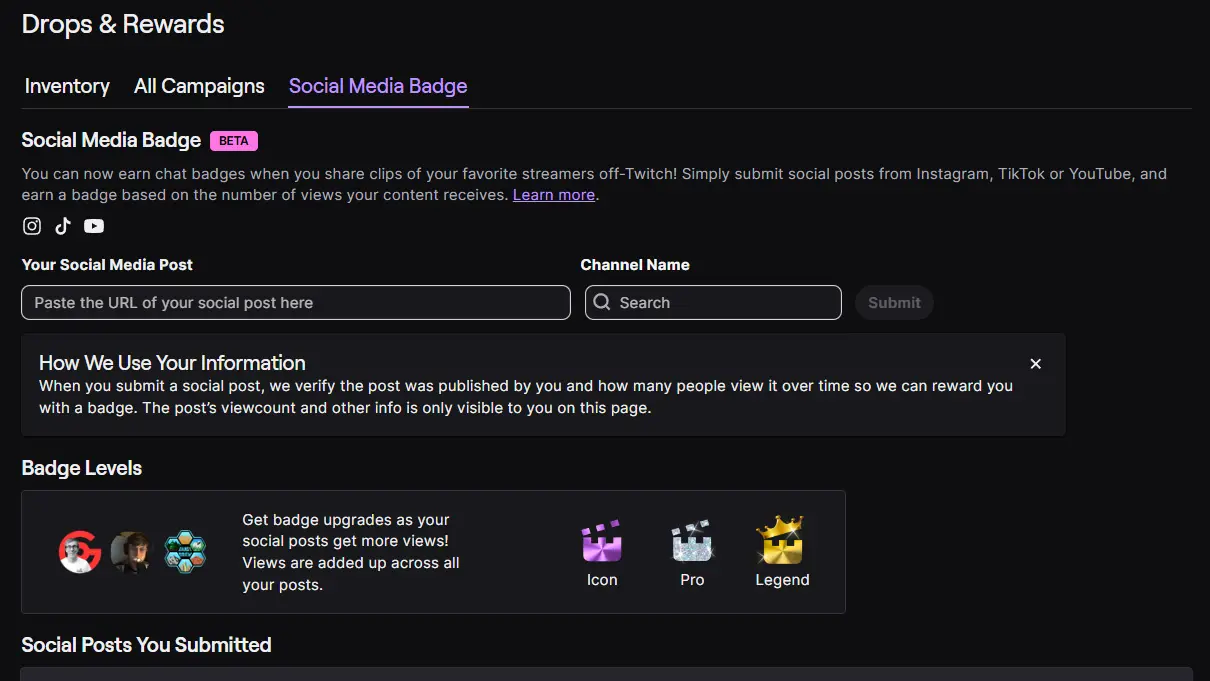Select the Social Media Badge tab
The width and height of the screenshot is (1210, 681).
point(377,86)
